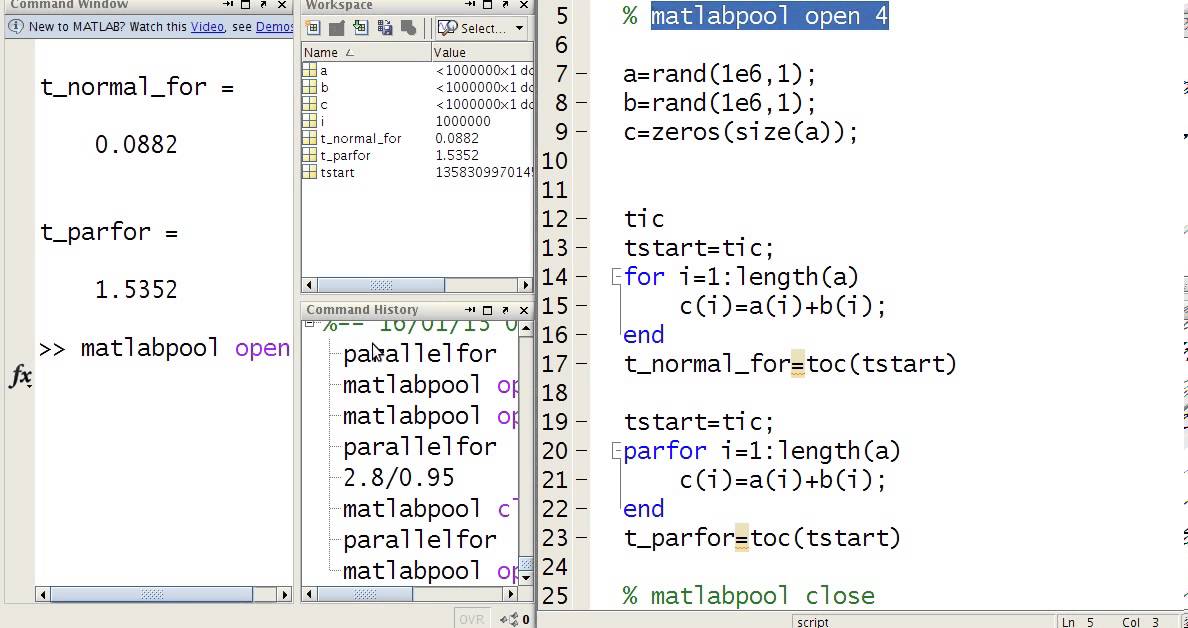Click the New variable icon in Workspace toolbar
The width and height of the screenshot is (1188, 628).
point(312,28)
